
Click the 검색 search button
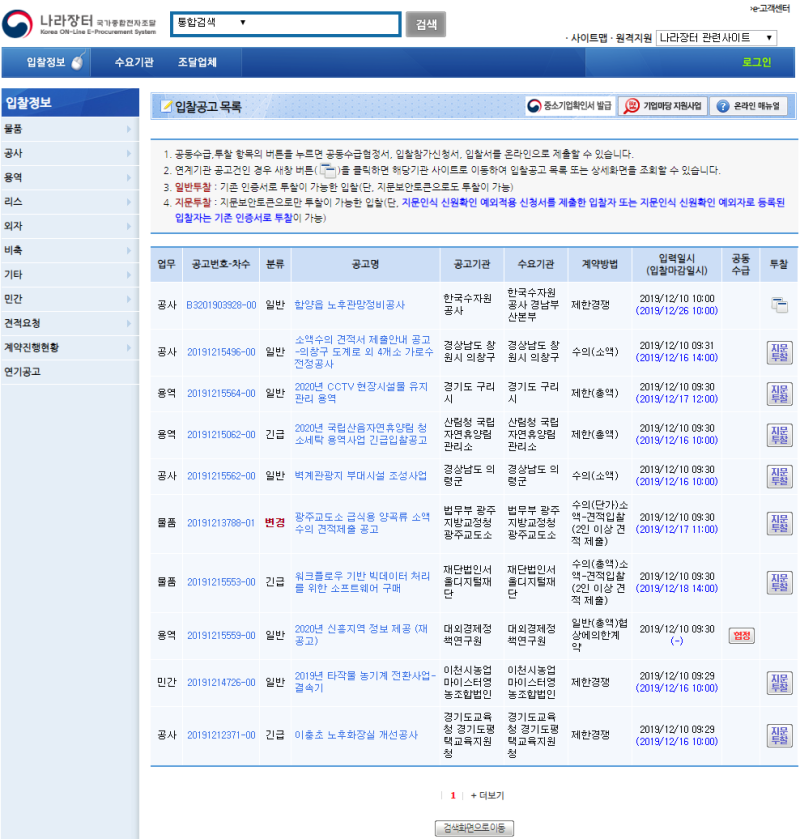pos(426,24)
